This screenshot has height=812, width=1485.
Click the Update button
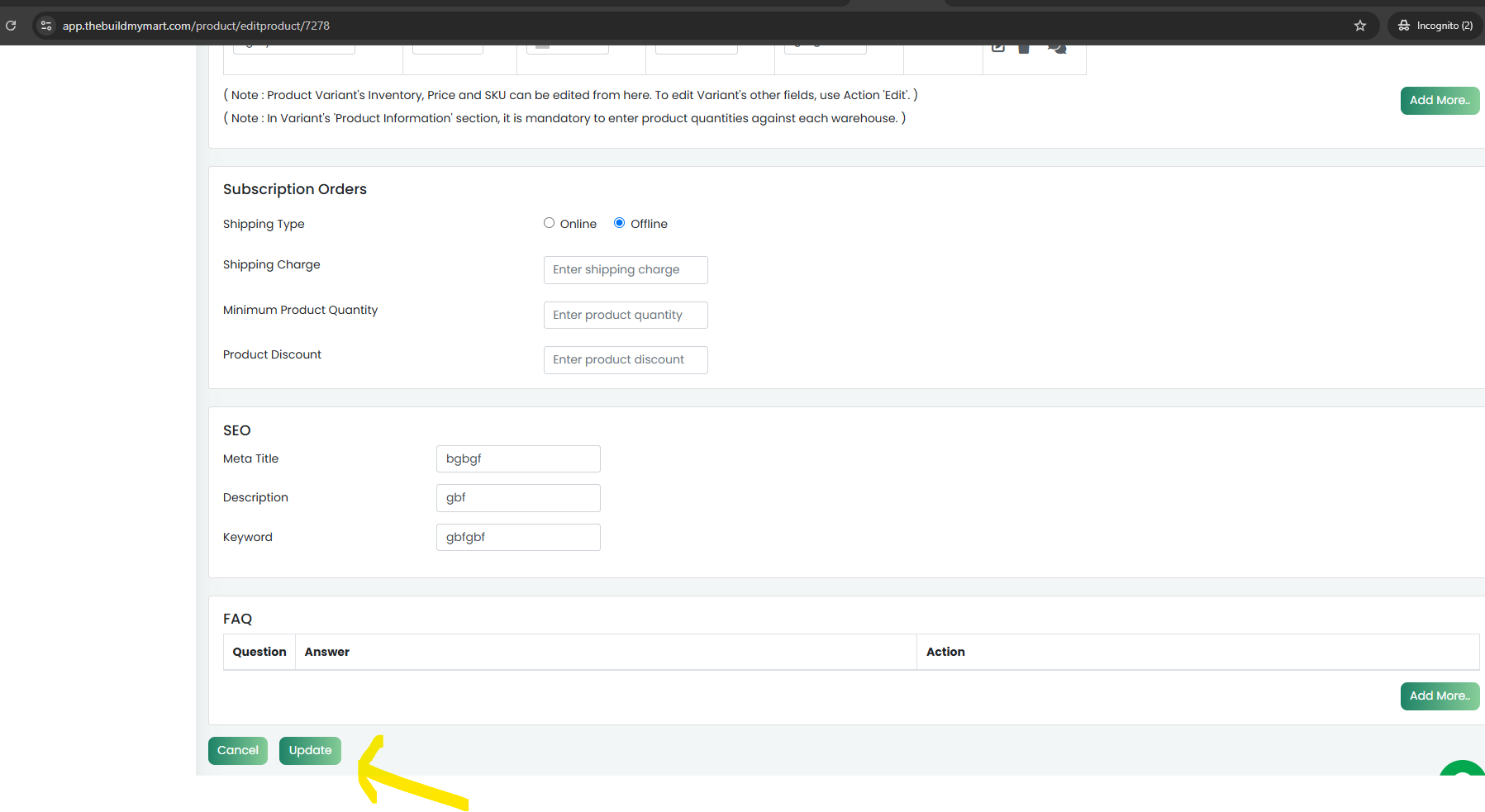310,750
